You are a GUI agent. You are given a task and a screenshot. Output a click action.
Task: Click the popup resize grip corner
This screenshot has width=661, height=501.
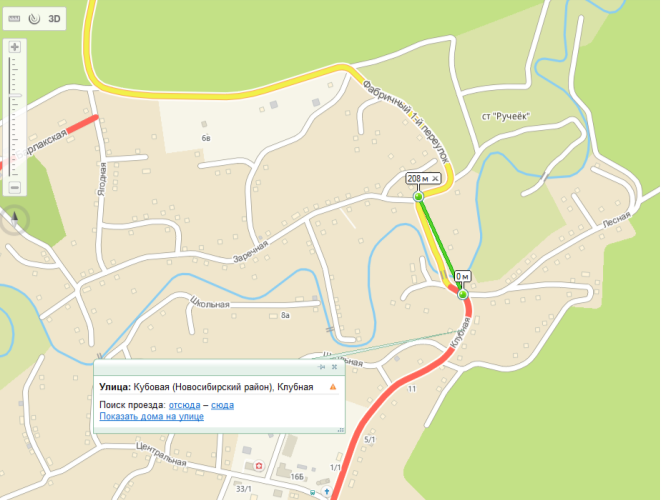click(x=341, y=430)
